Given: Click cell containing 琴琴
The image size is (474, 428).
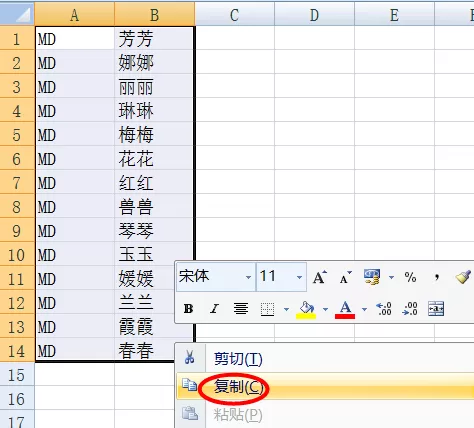Looking at the screenshot, I should click(154, 231).
